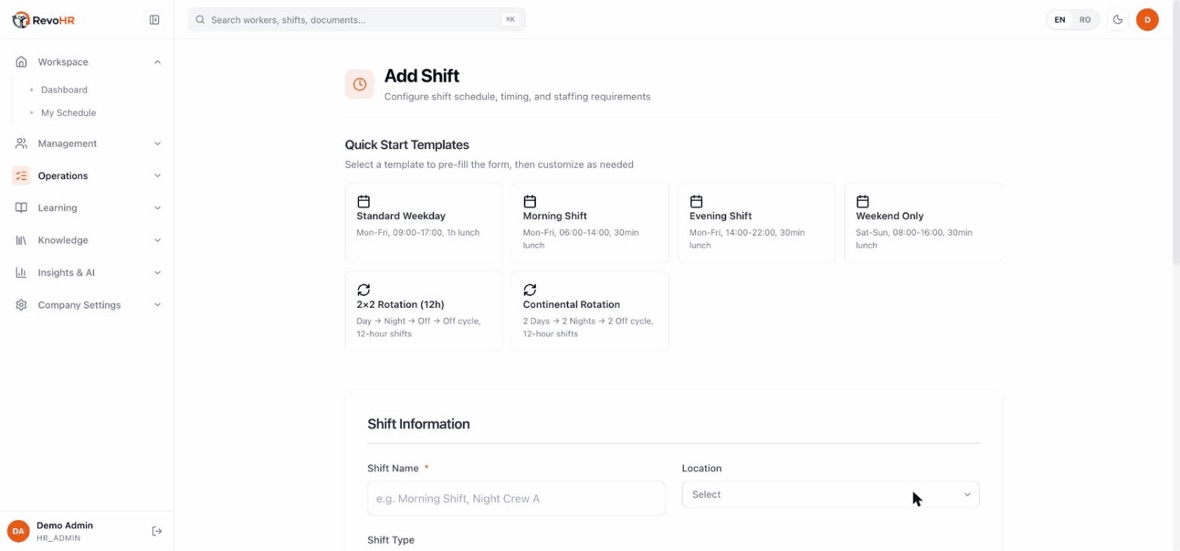Open My Schedule in the sidebar

click(68, 113)
